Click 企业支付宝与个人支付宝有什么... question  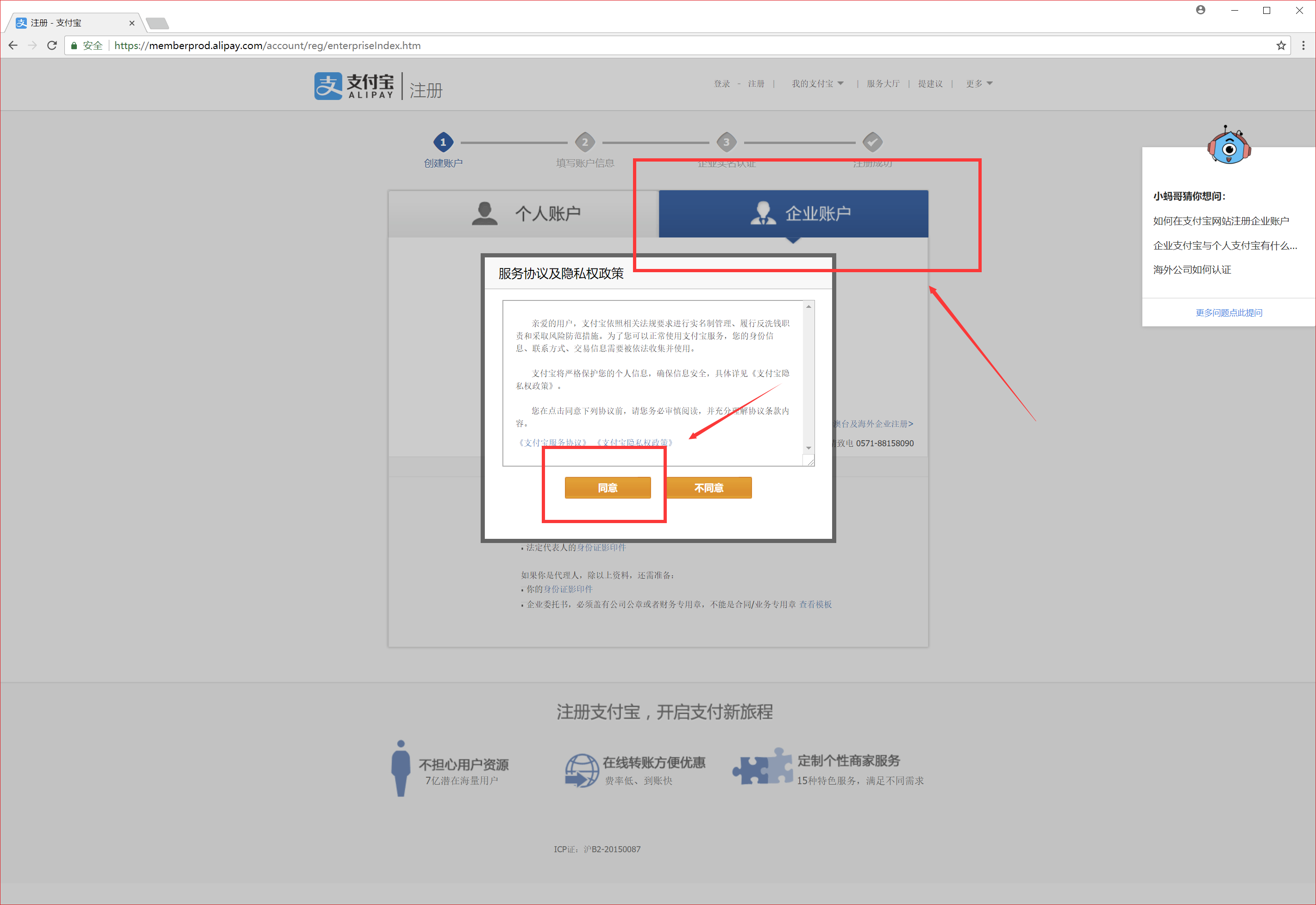coord(1225,245)
